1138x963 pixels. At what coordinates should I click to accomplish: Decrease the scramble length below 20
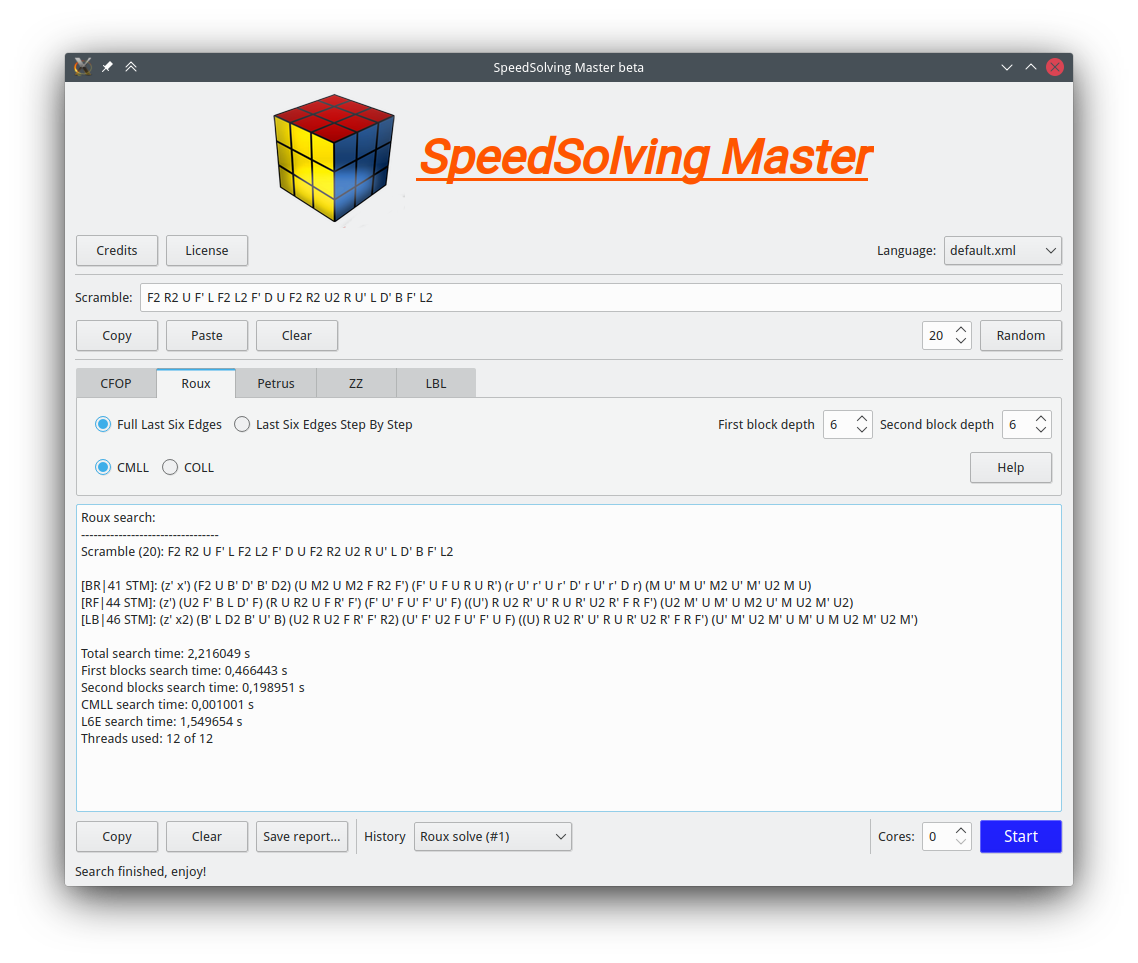coord(961,342)
